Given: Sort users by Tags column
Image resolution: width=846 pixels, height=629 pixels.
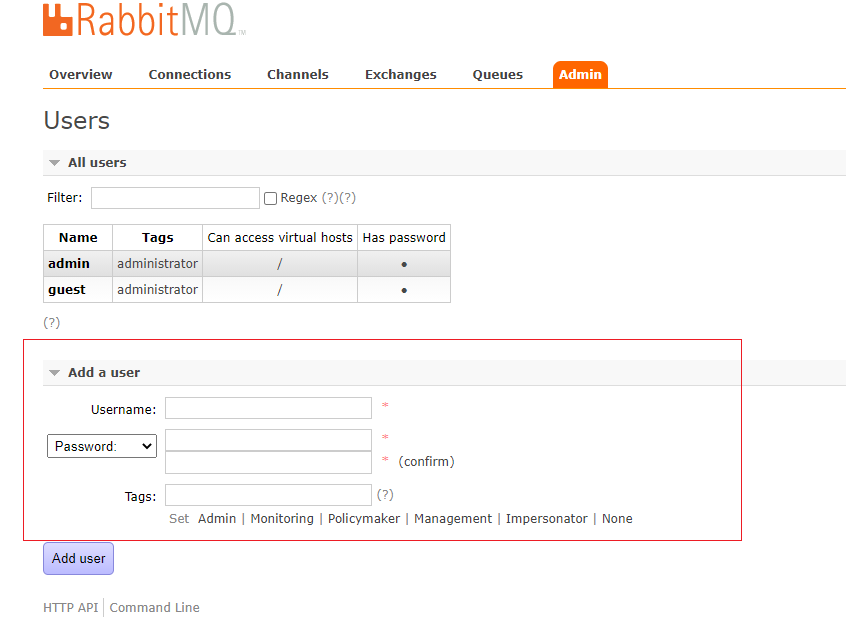Looking at the screenshot, I should pyautogui.click(x=158, y=238).
